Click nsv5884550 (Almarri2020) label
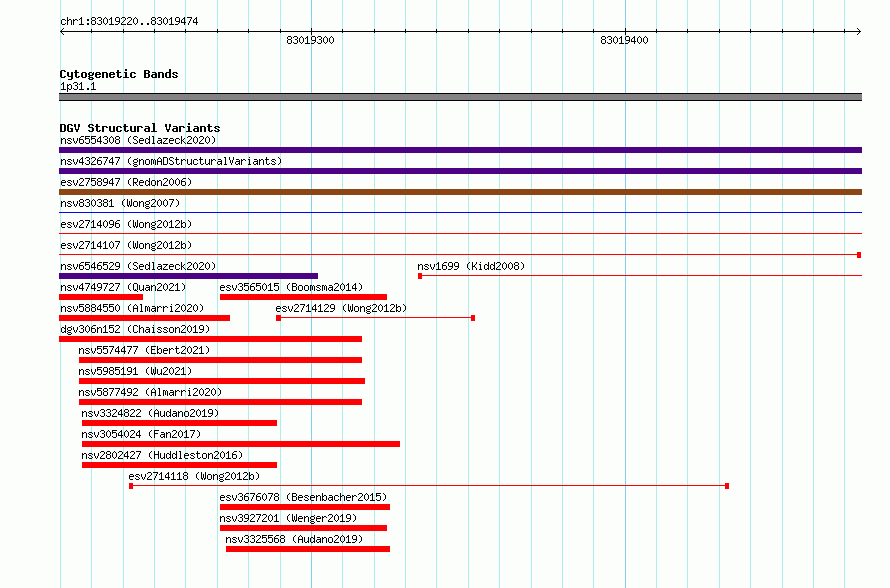 click(132, 308)
